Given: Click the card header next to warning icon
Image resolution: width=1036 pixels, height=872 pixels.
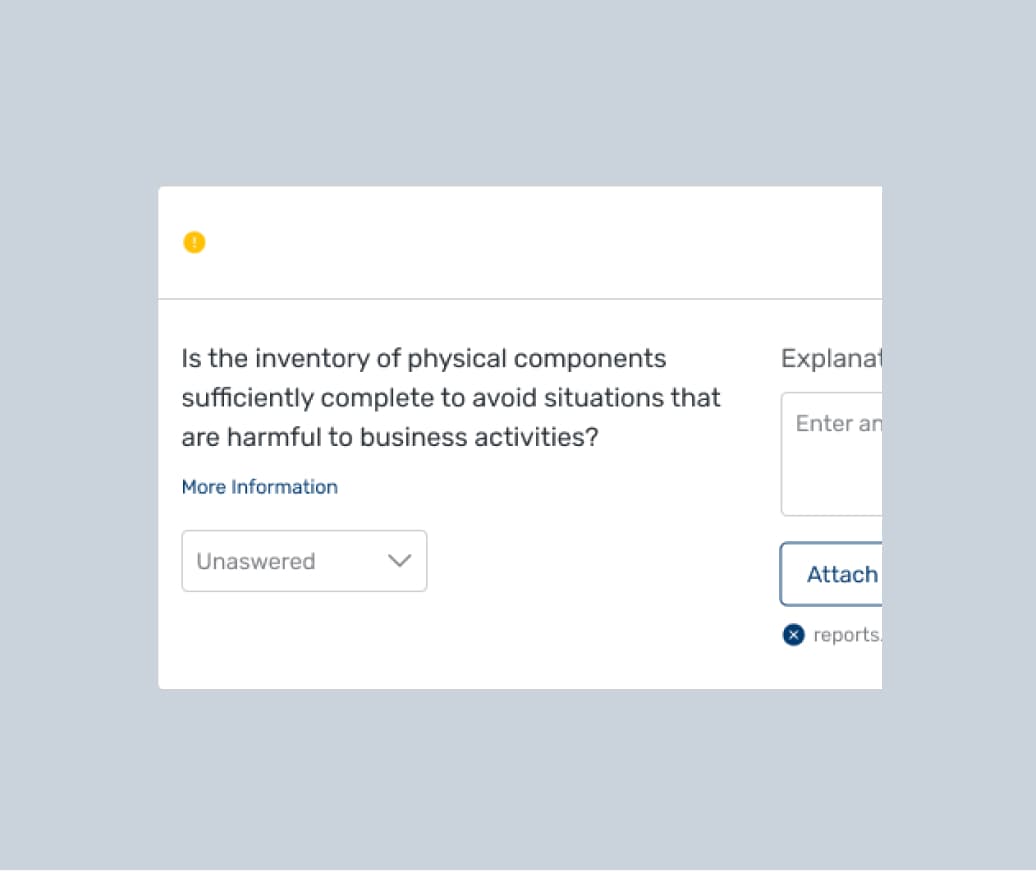Looking at the screenshot, I should point(520,242).
